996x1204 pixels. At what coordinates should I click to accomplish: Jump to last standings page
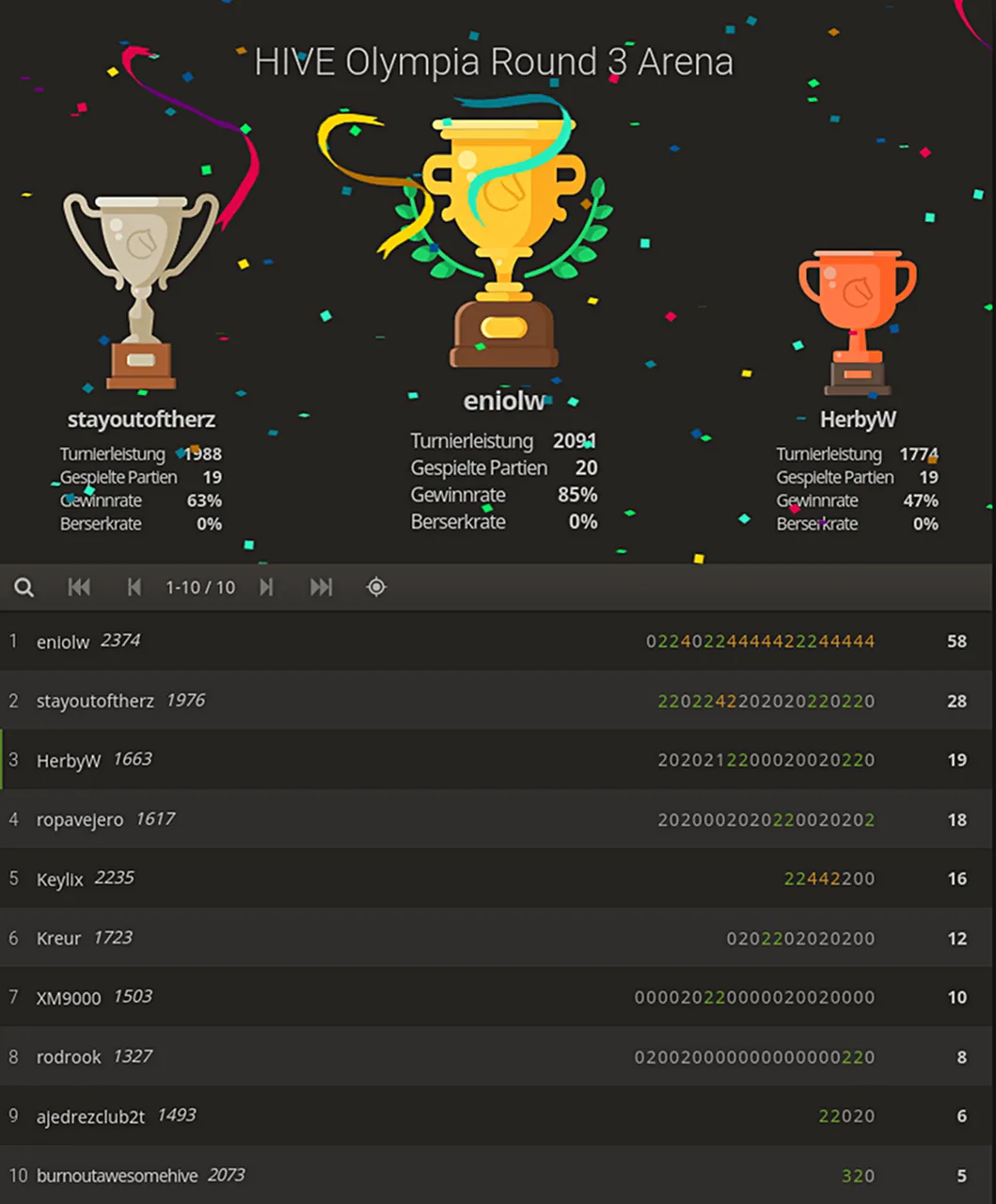pyautogui.click(x=321, y=587)
